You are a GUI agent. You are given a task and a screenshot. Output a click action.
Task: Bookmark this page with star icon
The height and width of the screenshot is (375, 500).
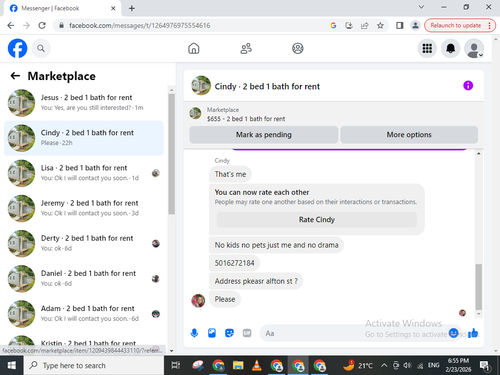380,25
